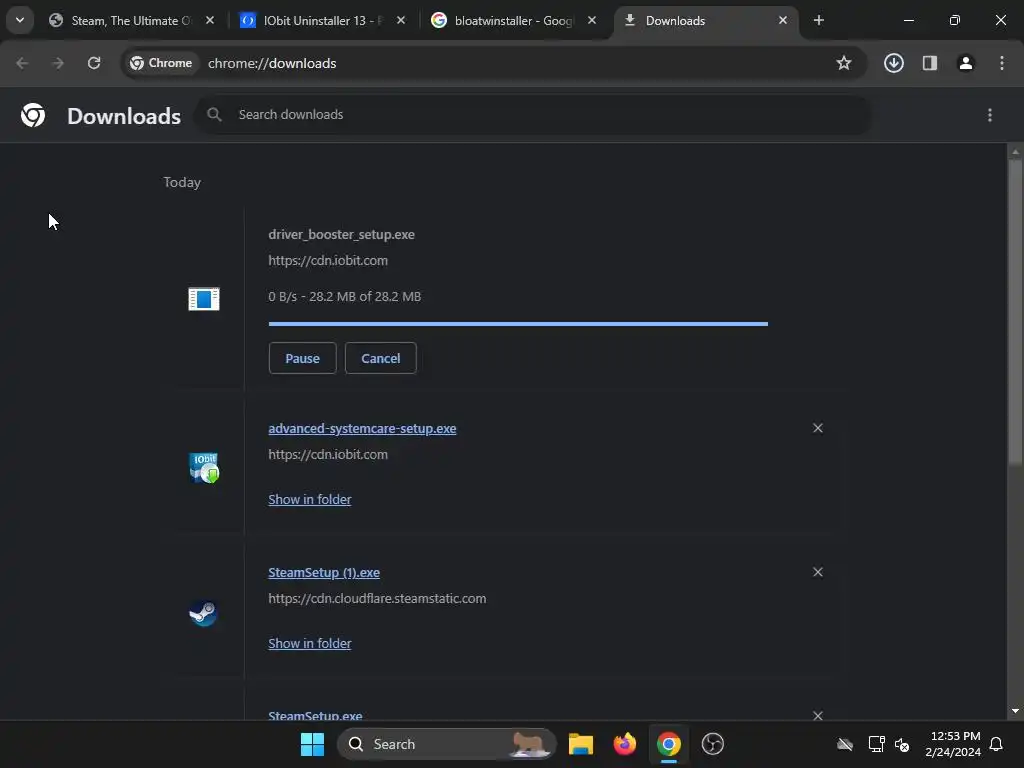This screenshot has height=768, width=1024.
Task: Click the Today date heading
Action: point(182,182)
